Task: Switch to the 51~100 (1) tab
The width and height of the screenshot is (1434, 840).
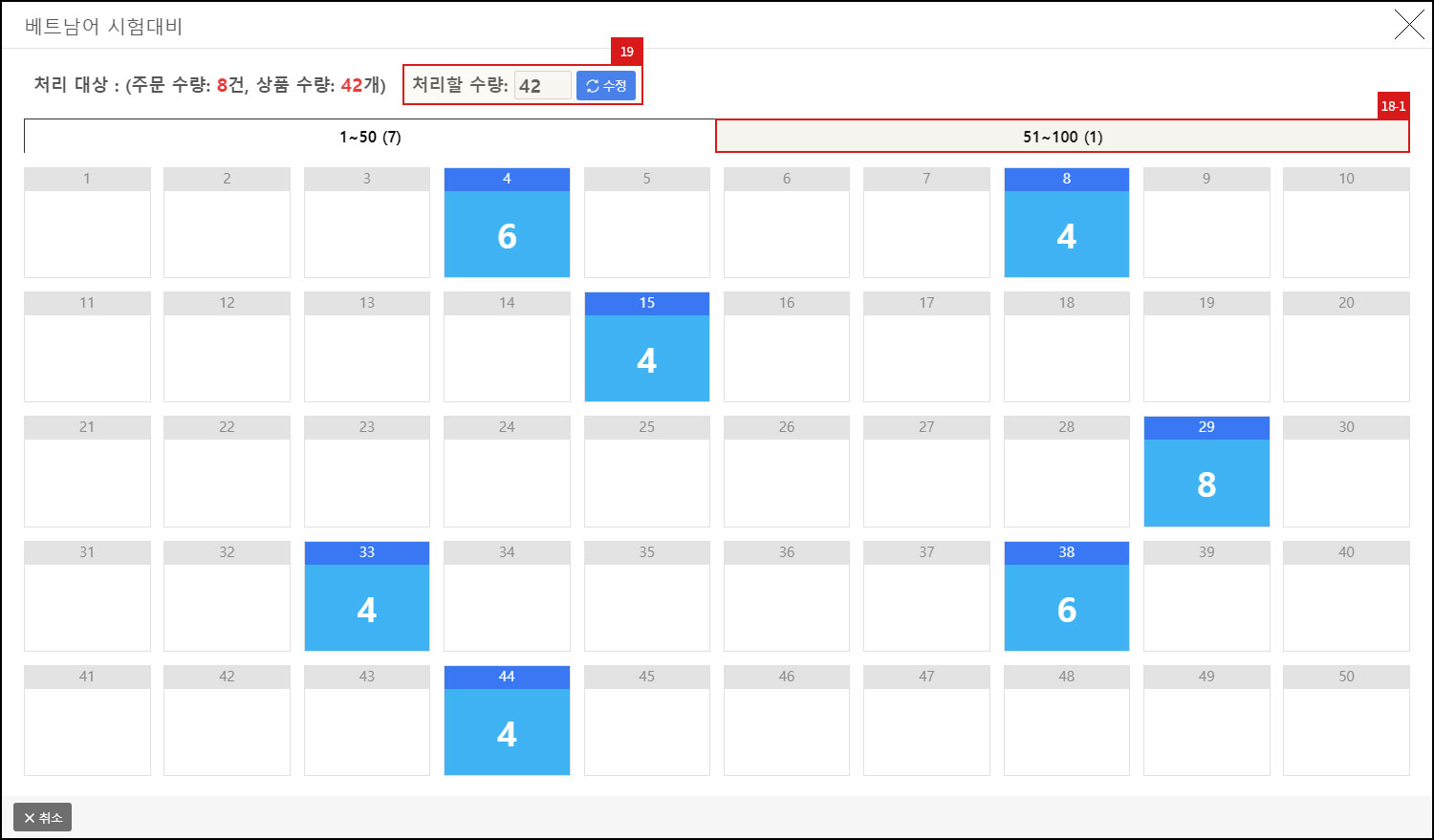Action: [1061, 136]
